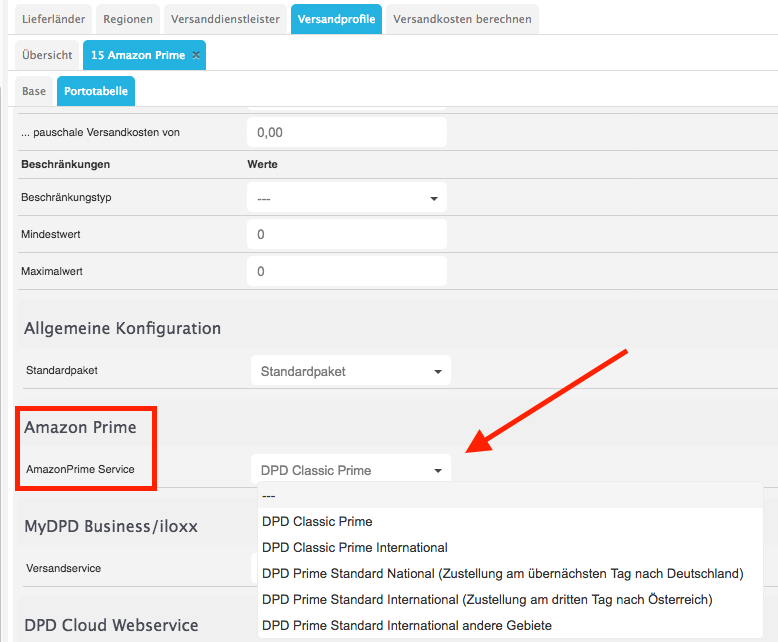Screen dimensions: 778x642
Task: Open the Lieferländer tab
Action: [50, 19]
